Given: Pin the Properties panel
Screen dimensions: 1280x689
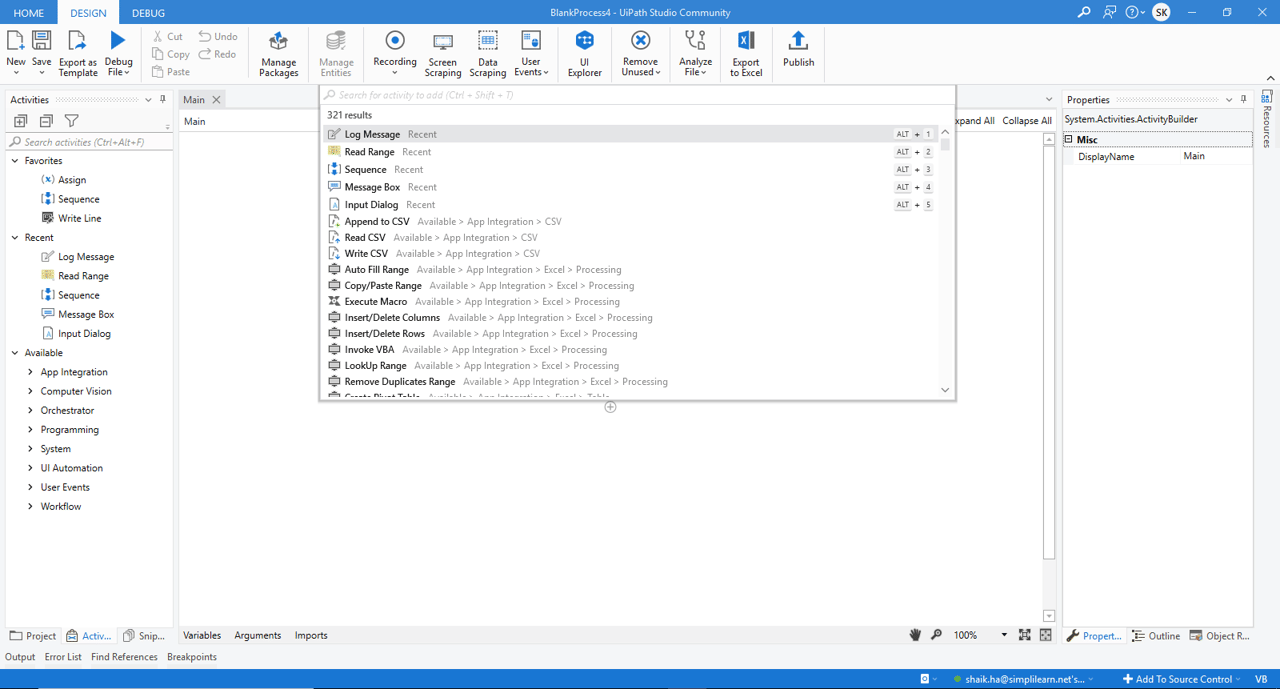Looking at the screenshot, I should pos(1244,100).
